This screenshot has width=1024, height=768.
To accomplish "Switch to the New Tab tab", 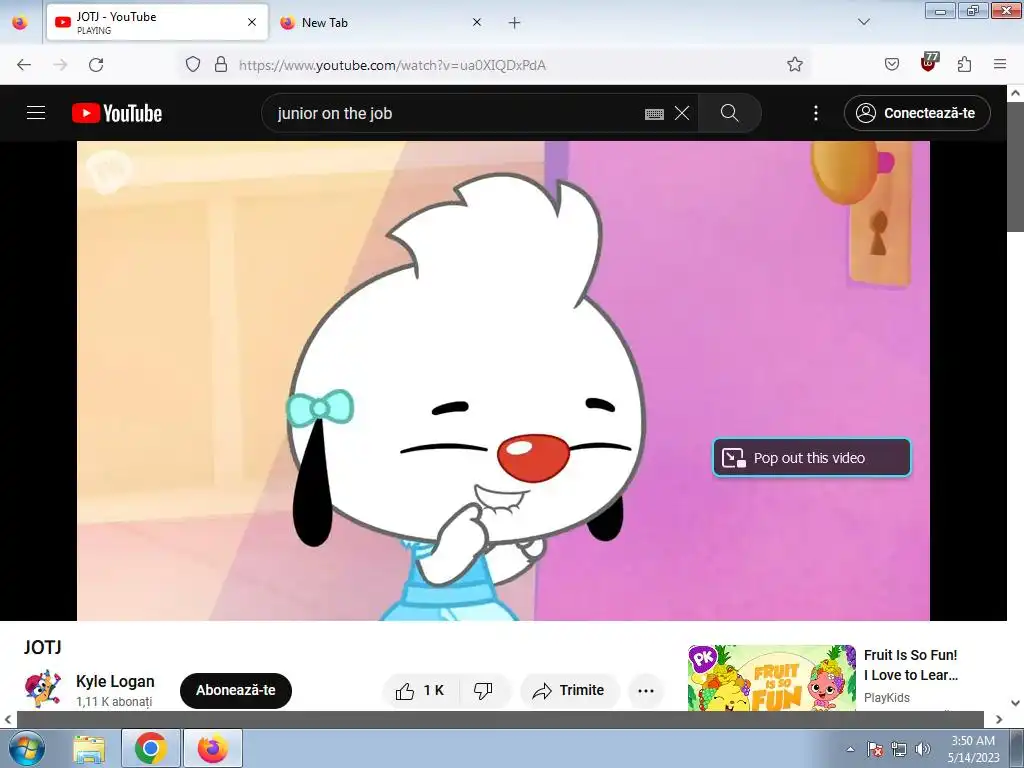I will pyautogui.click(x=381, y=22).
